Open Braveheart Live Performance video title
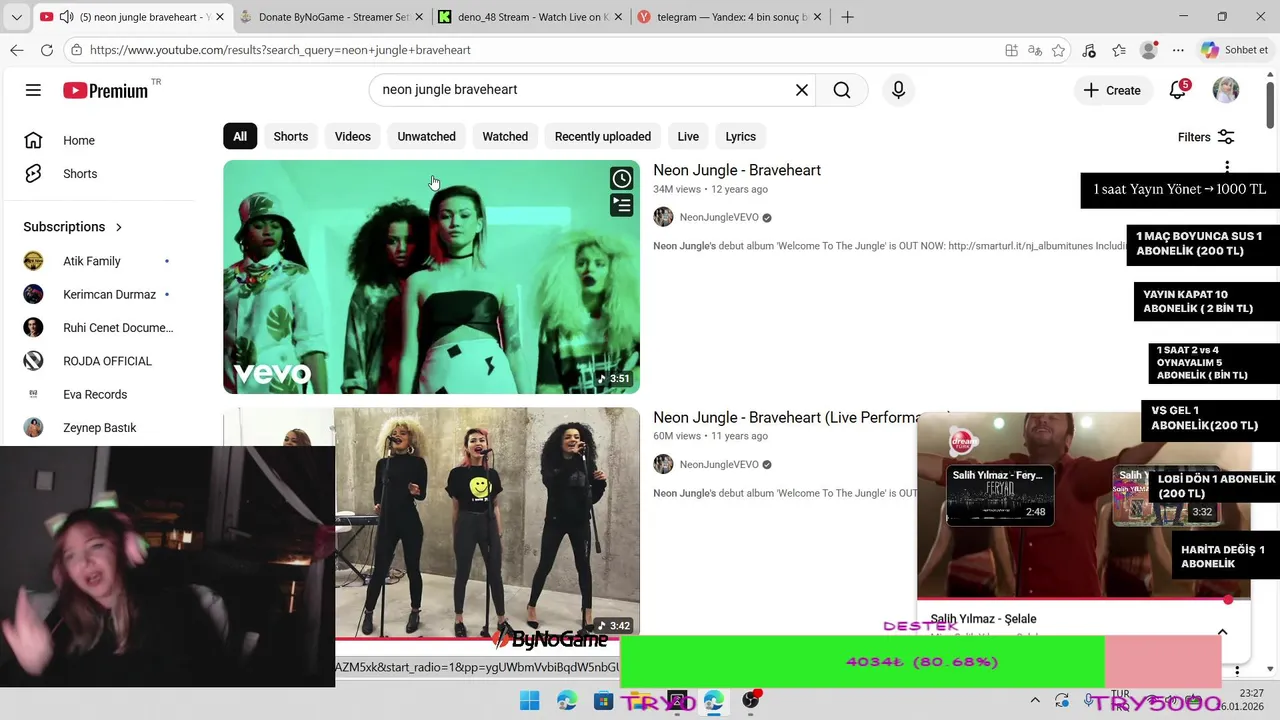This screenshot has width=1280, height=720. pyautogui.click(x=786, y=417)
